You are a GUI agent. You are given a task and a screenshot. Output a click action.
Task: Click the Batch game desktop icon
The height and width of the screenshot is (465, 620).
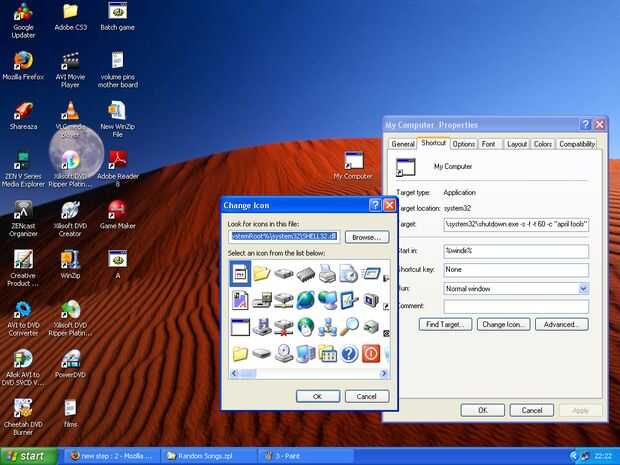tap(117, 17)
